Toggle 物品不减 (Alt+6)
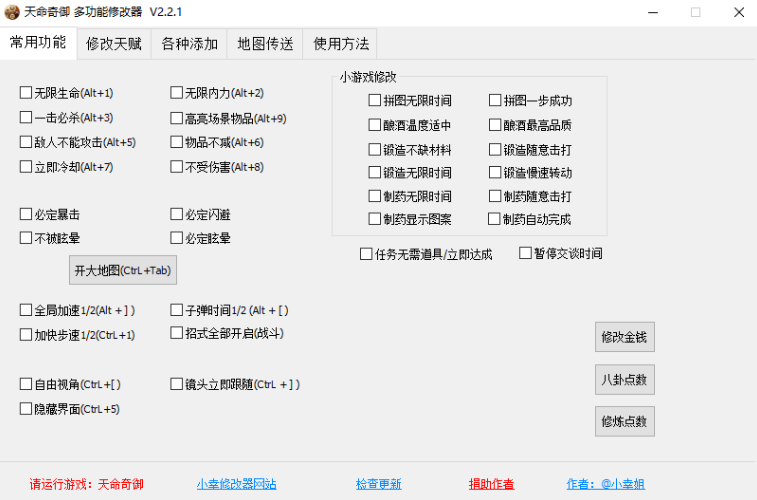 coord(176,142)
